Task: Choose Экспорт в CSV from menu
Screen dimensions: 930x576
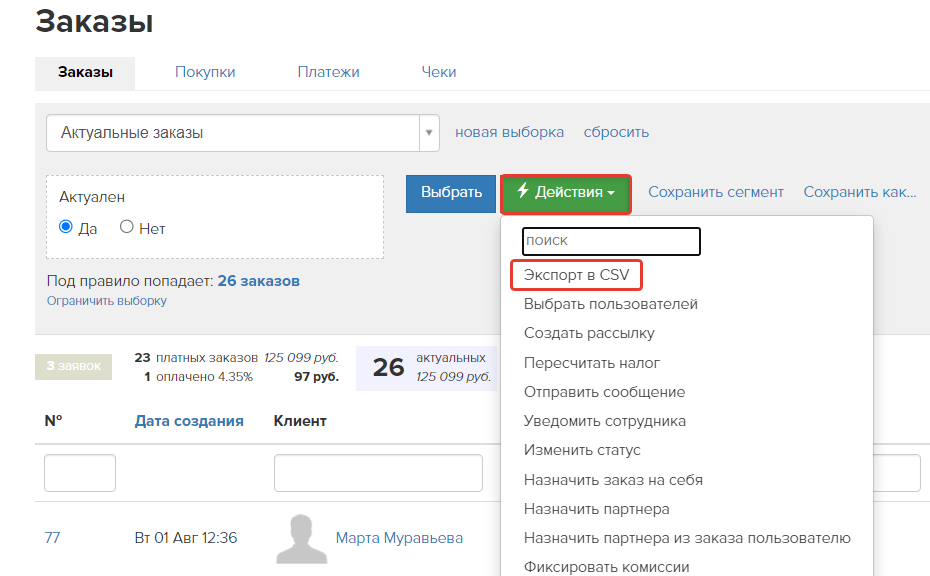Action: pyautogui.click(x=576, y=275)
